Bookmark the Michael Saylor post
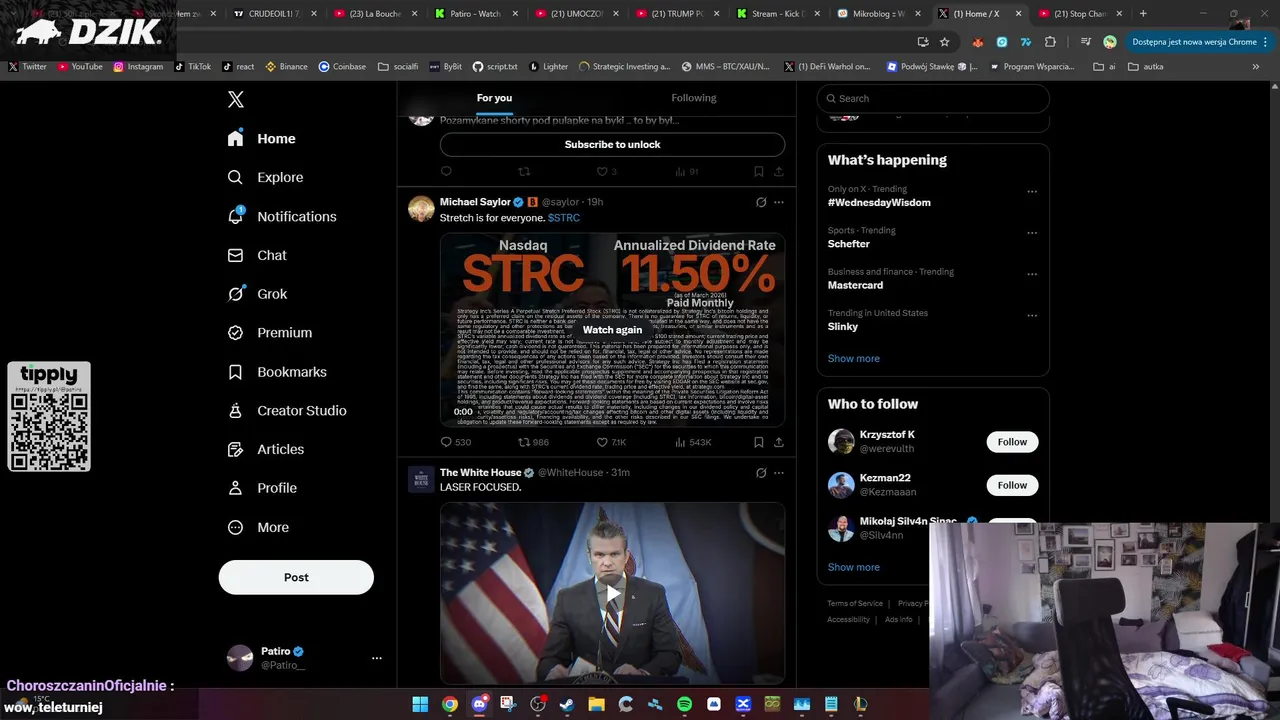 (759, 442)
